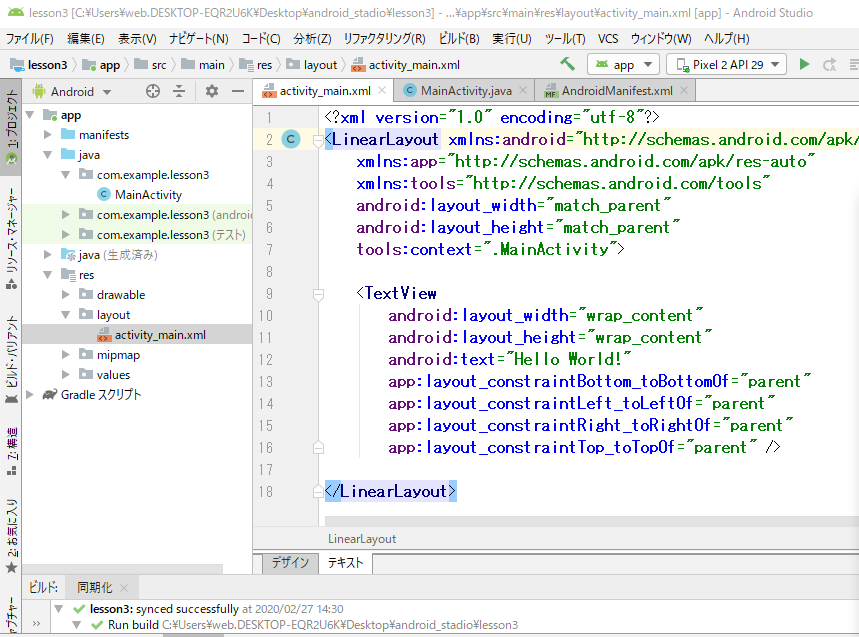Click the layout breadcrumb in navigation bar
The height and width of the screenshot is (637, 859).
320,65
